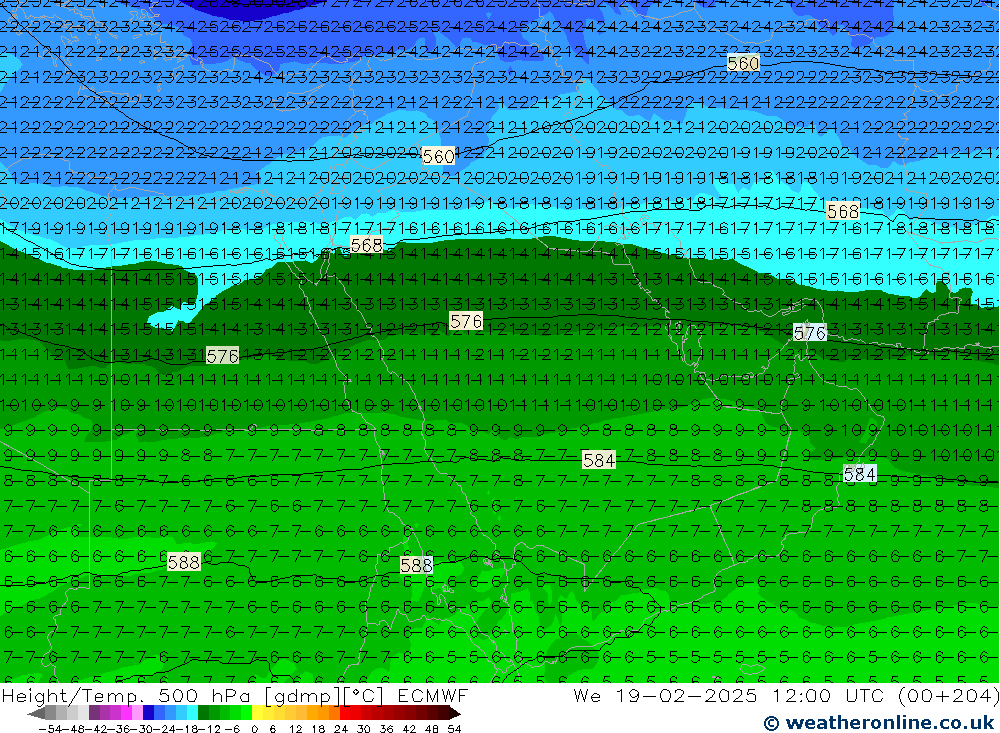
Task: Click the cyan legend swatch near -18
Action: (x=192, y=713)
